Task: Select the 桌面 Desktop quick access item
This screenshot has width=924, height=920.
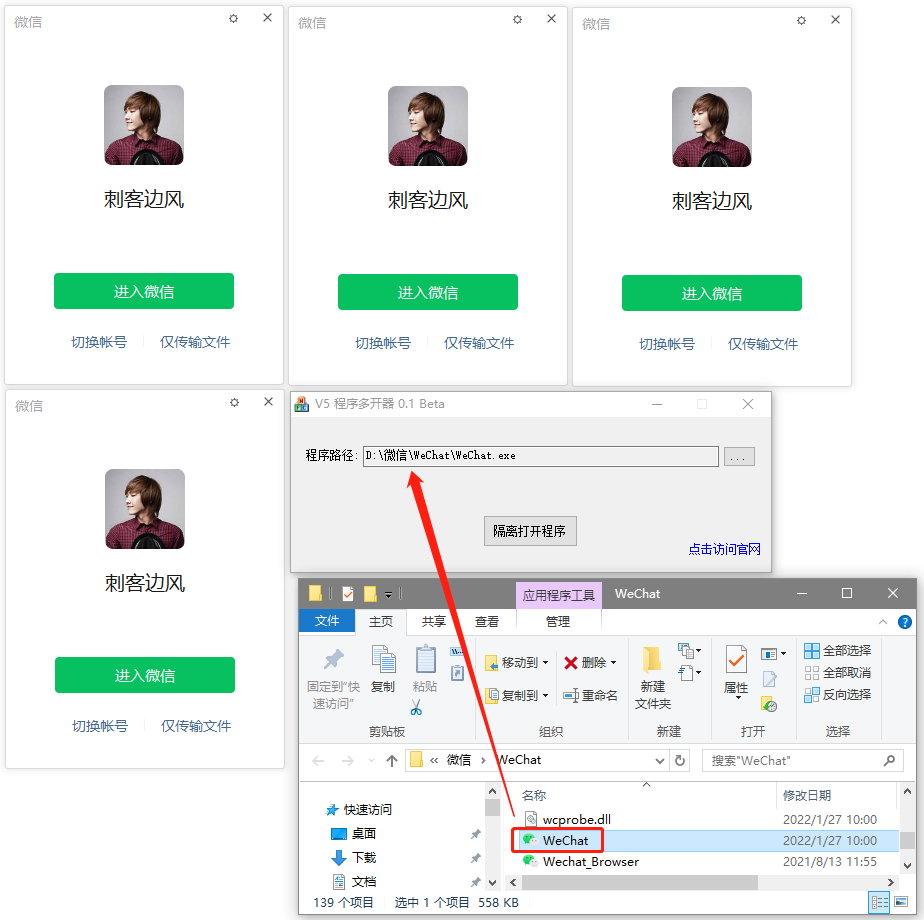Action: click(x=354, y=833)
